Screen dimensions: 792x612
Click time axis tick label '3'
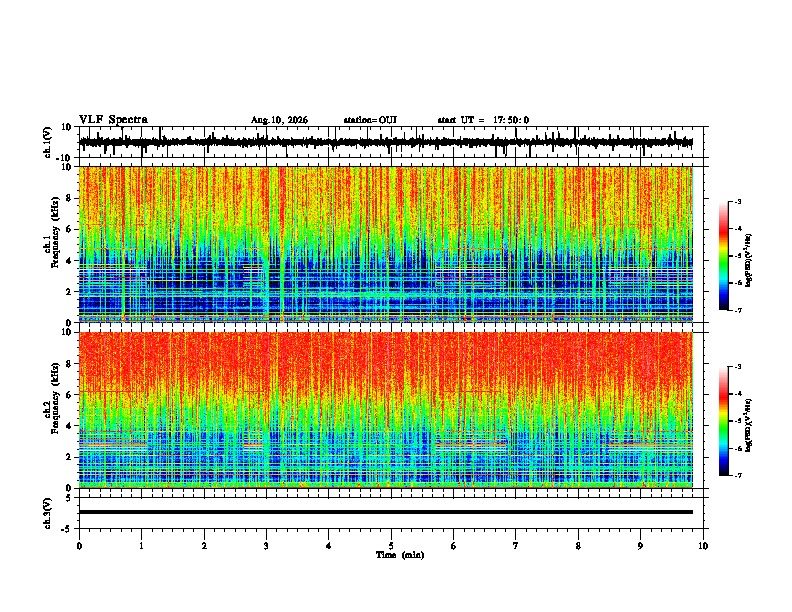pyautogui.click(x=266, y=545)
